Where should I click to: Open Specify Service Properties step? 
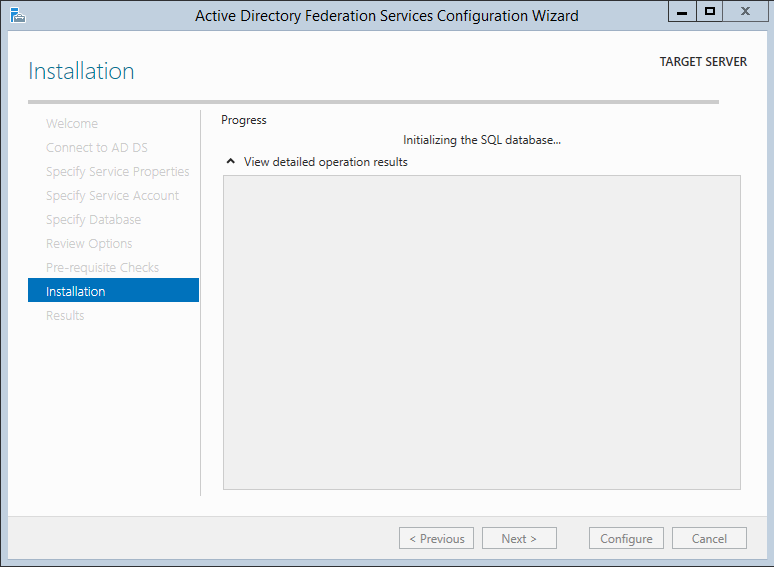point(117,172)
